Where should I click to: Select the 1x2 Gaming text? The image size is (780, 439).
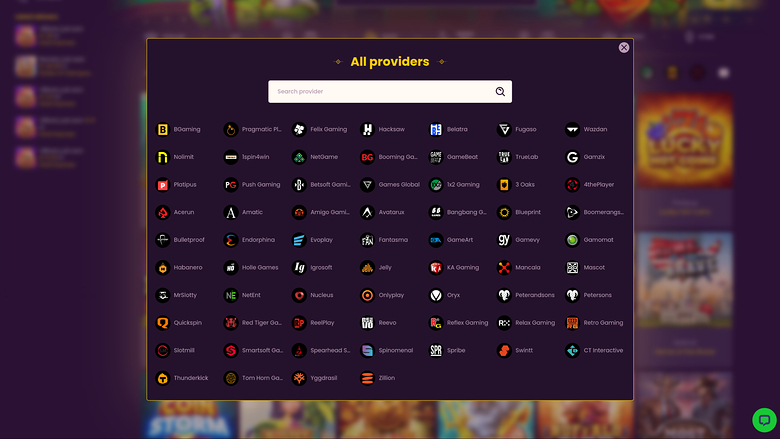[463, 184]
